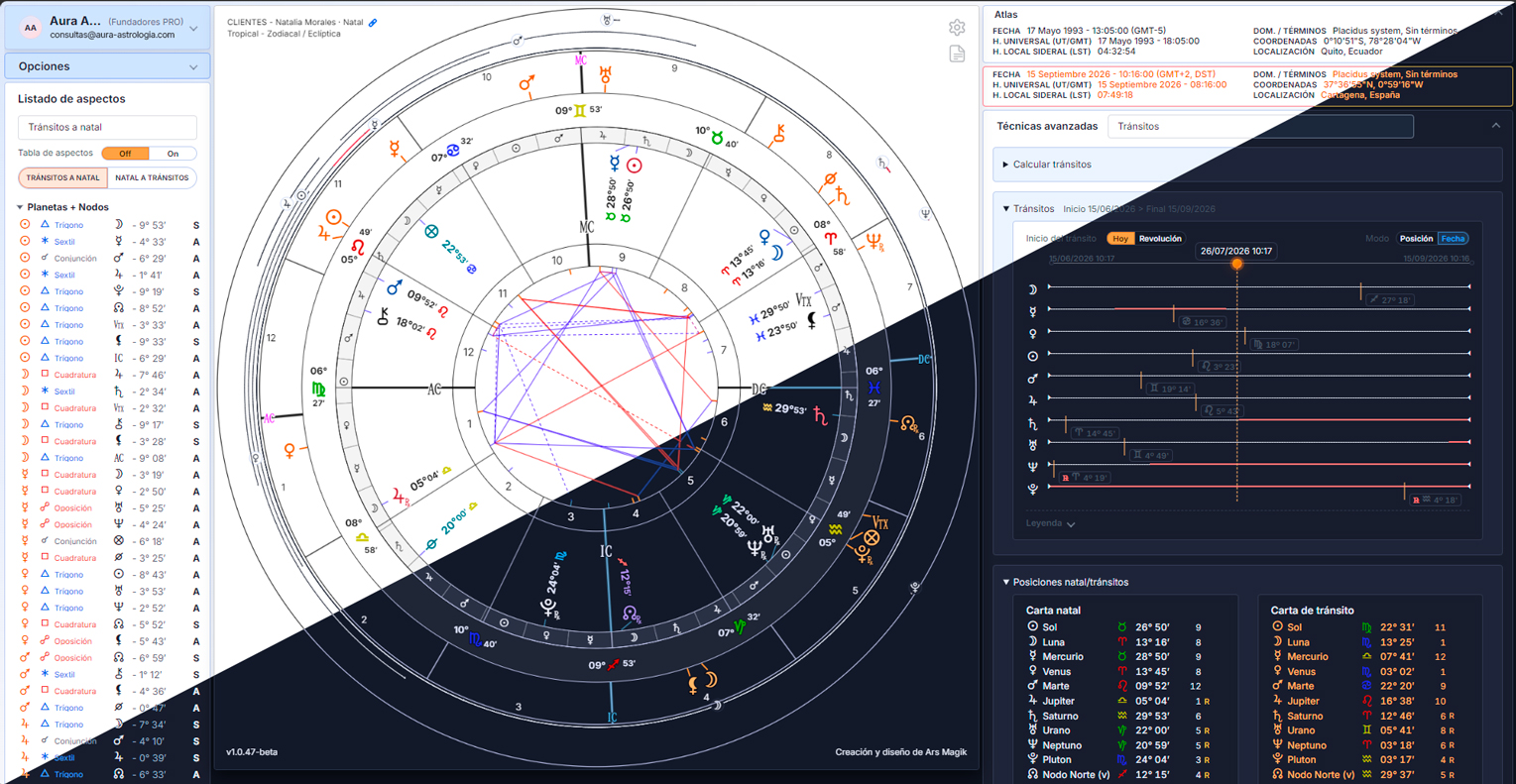Select the Sun row icon in transit timeline
Screen dimensions: 1516x784
click(x=1032, y=356)
